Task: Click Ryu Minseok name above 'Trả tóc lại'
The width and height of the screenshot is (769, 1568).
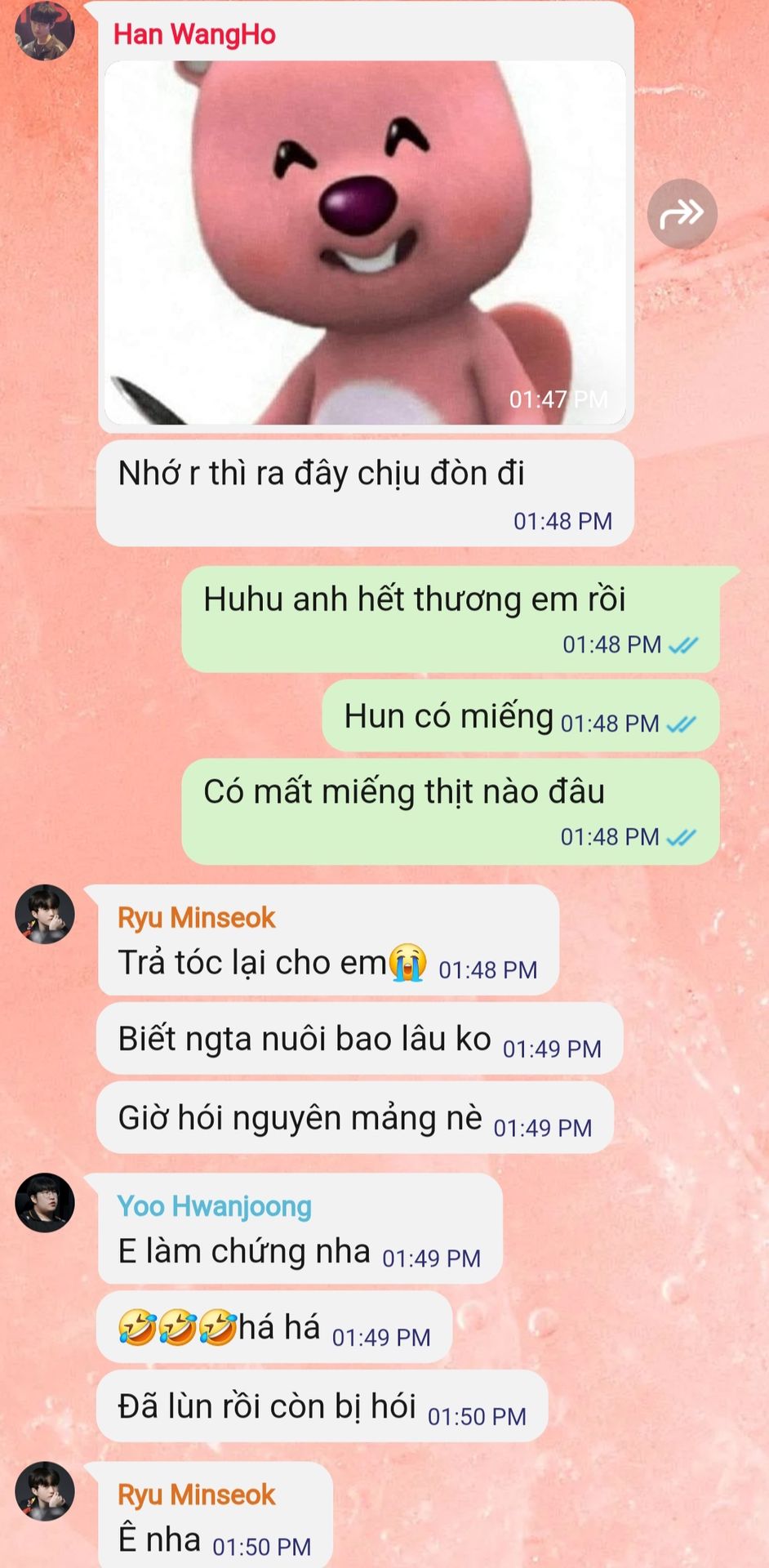Action: click(x=197, y=918)
